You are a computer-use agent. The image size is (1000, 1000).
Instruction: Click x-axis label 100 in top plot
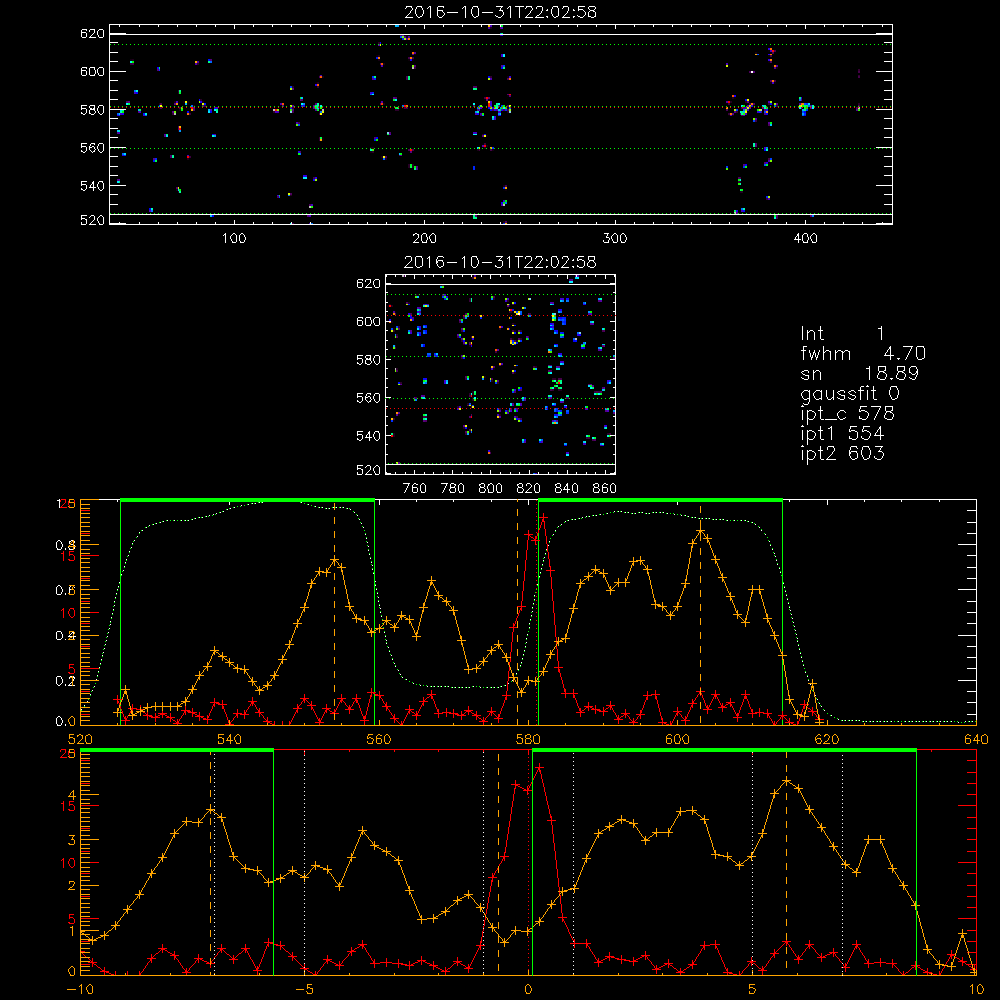click(x=234, y=239)
